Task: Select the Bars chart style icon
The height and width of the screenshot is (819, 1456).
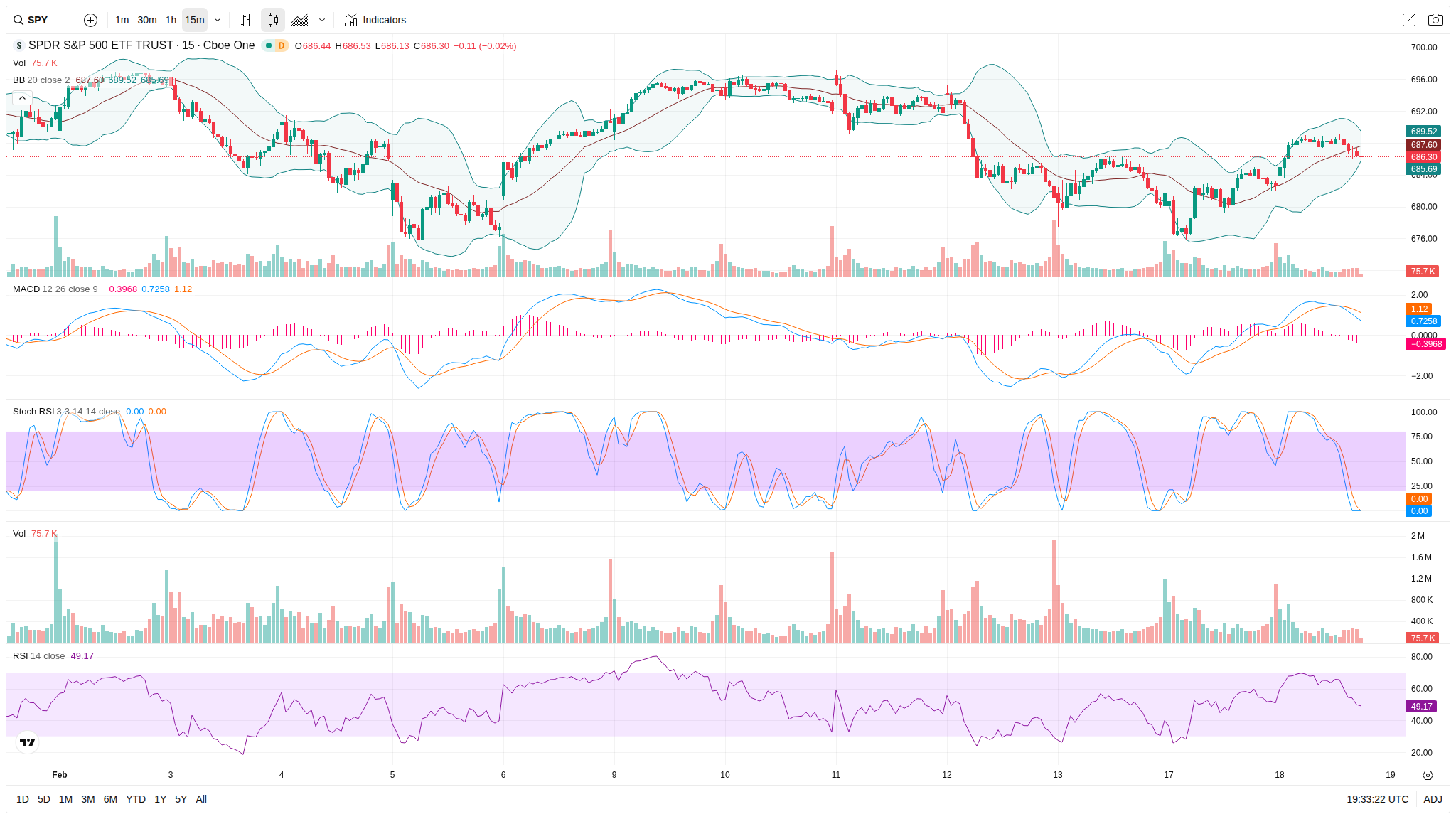Action: (246, 20)
